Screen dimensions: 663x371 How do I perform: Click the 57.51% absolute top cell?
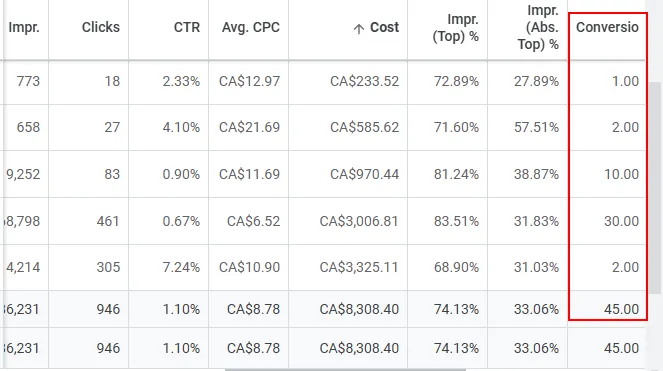point(536,127)
